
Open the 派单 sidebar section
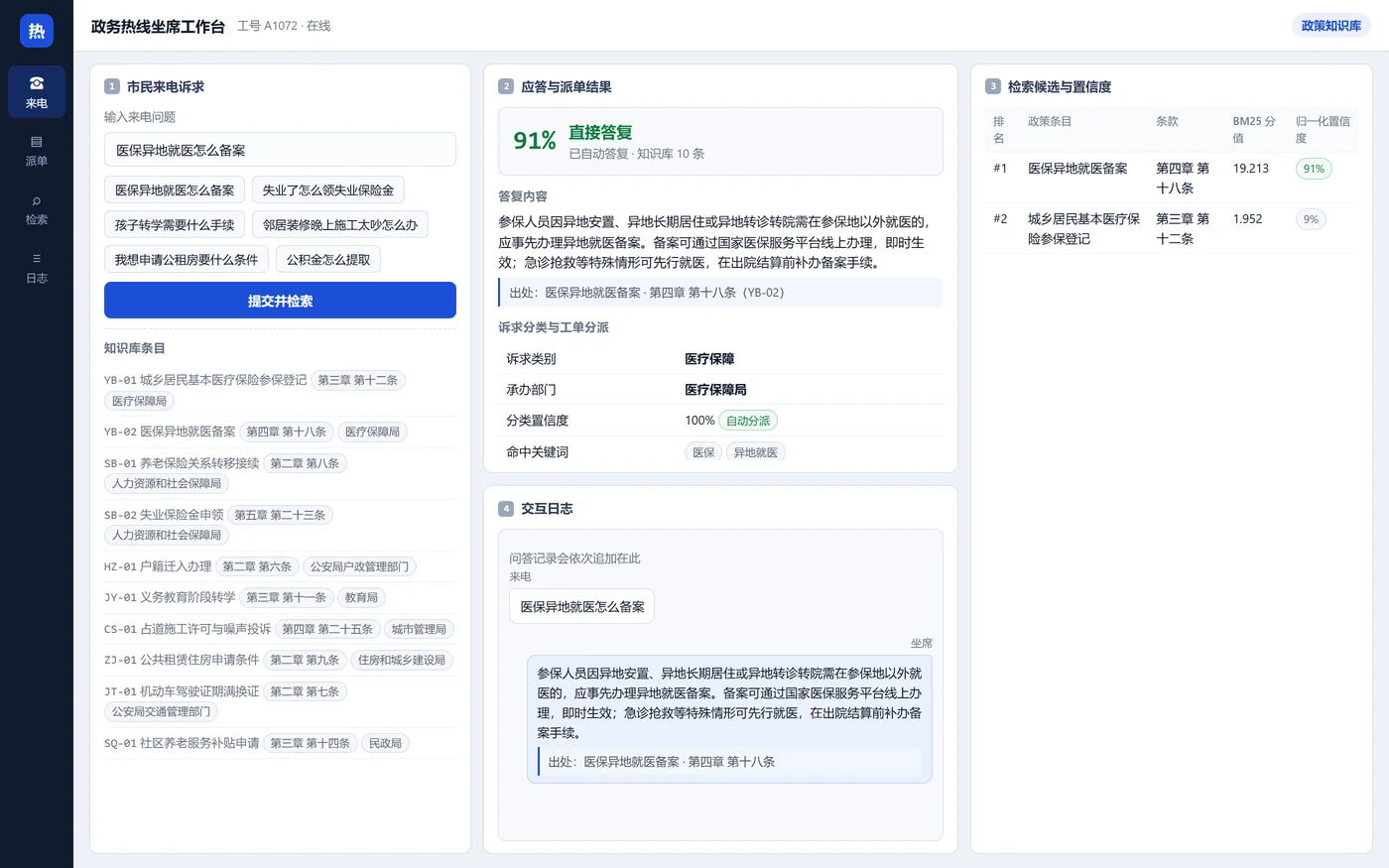pos(37,151)
